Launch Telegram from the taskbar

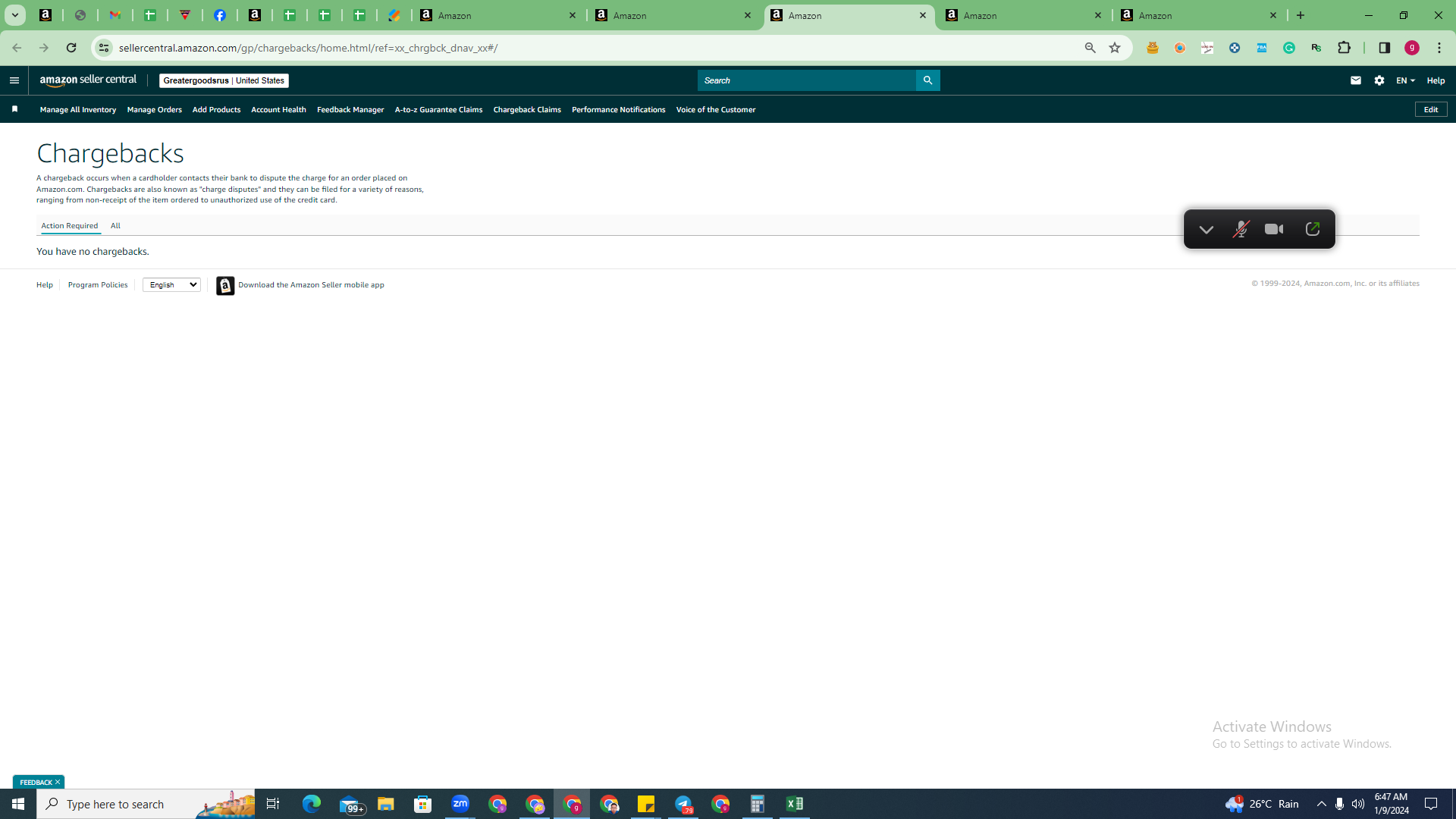683,804
